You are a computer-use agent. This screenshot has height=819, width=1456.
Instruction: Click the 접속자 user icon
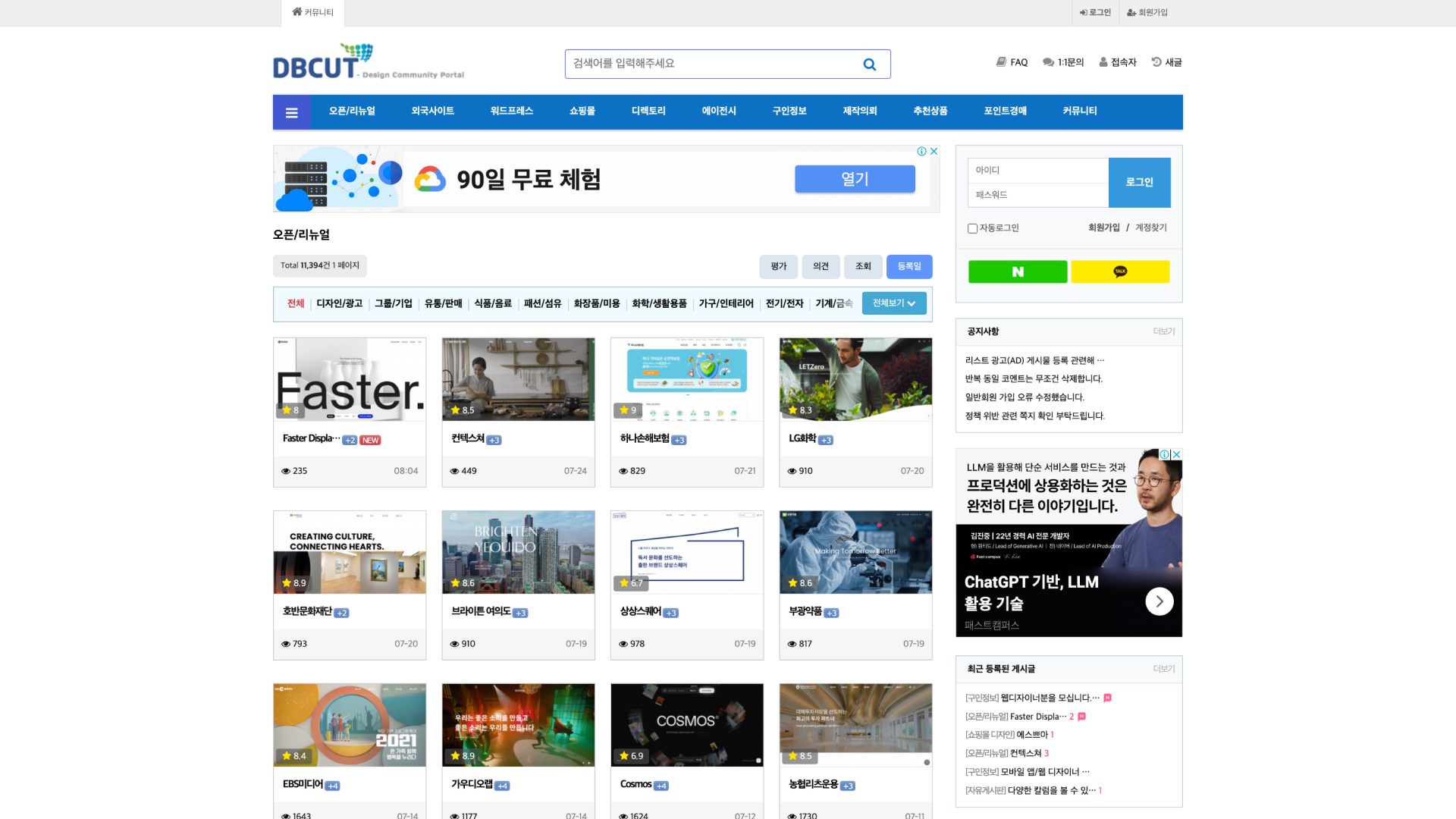coord(1103,62)
